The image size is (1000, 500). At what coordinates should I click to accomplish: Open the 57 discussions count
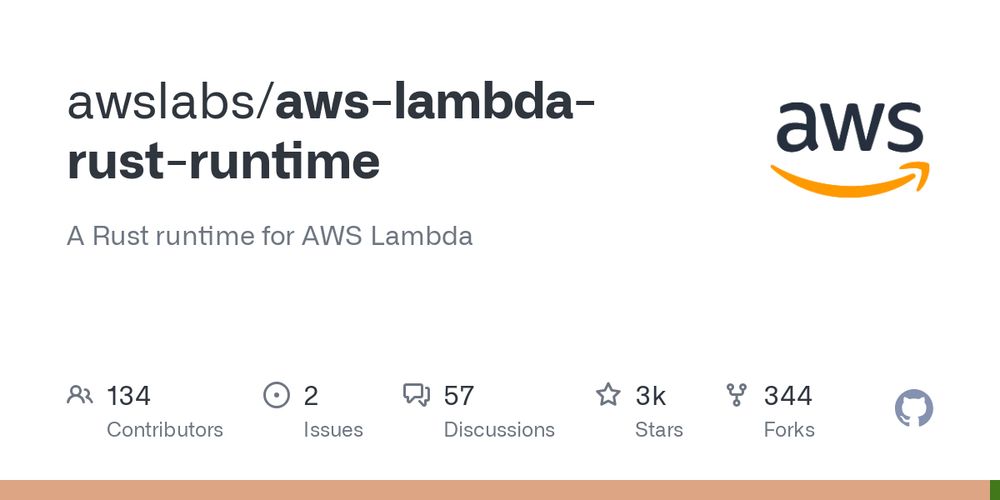click(x=459, y=396)
